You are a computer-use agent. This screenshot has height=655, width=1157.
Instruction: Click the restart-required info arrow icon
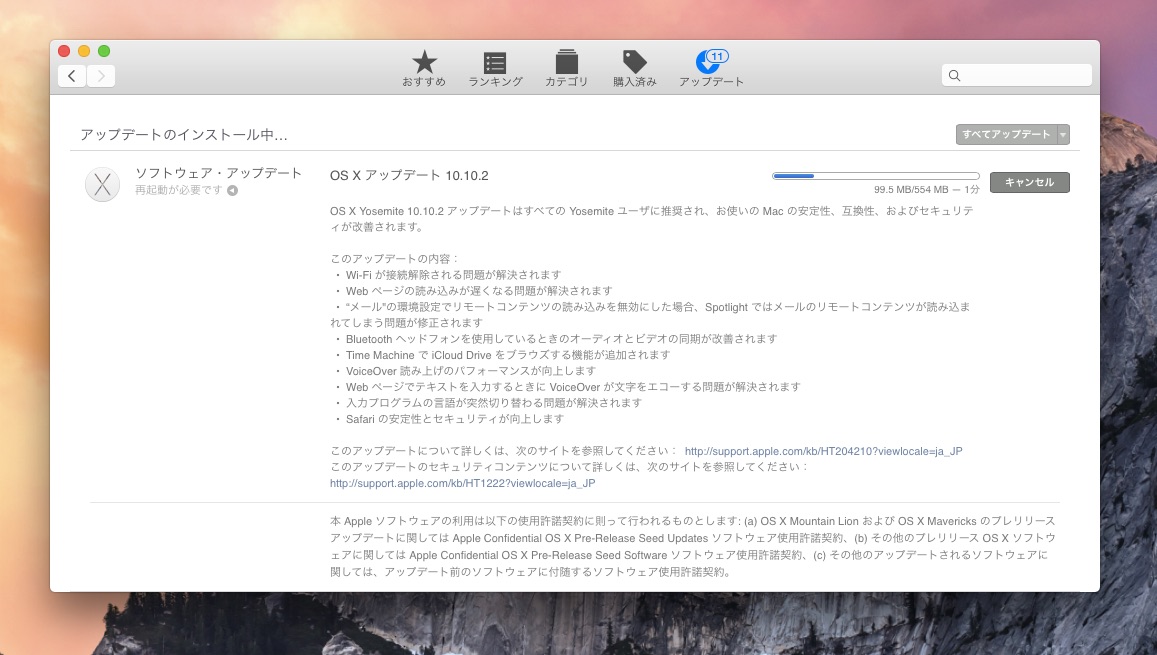point(232,190)
